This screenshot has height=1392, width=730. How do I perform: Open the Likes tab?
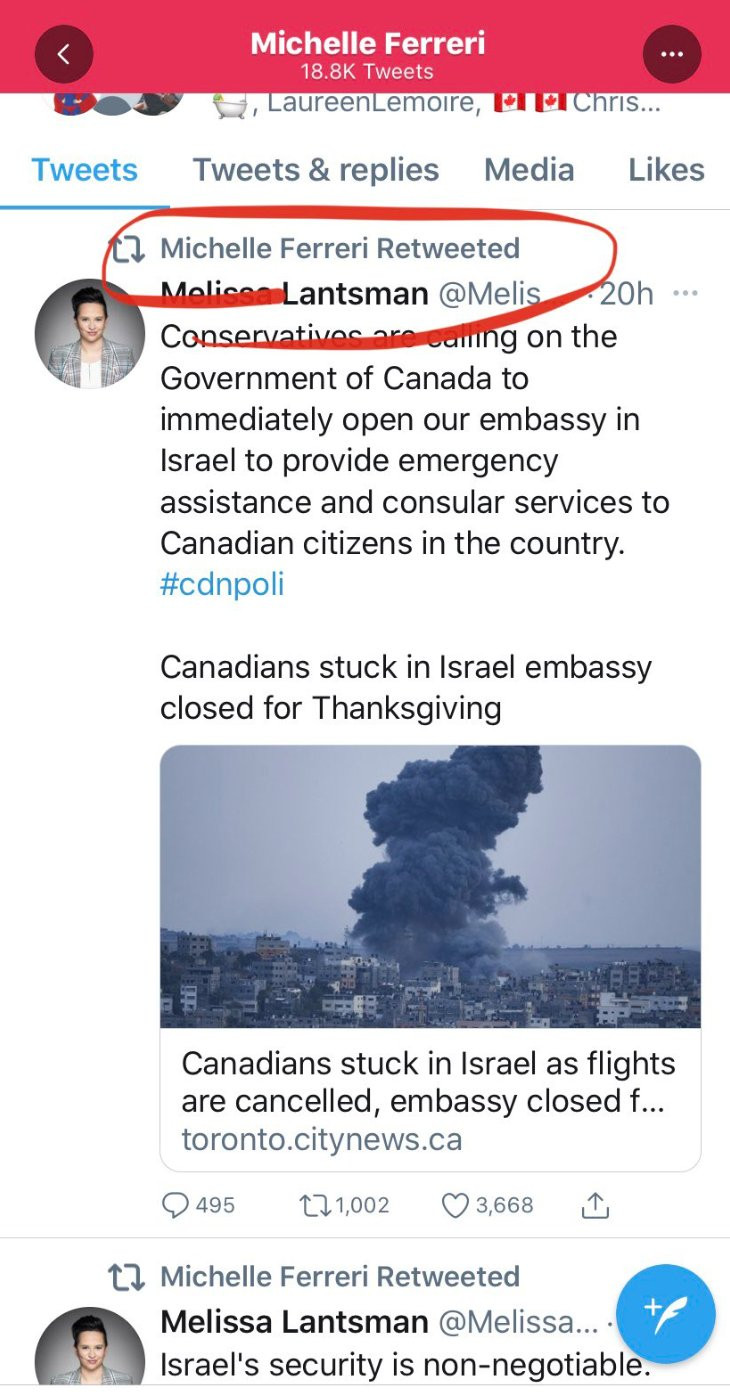(666, 170)
